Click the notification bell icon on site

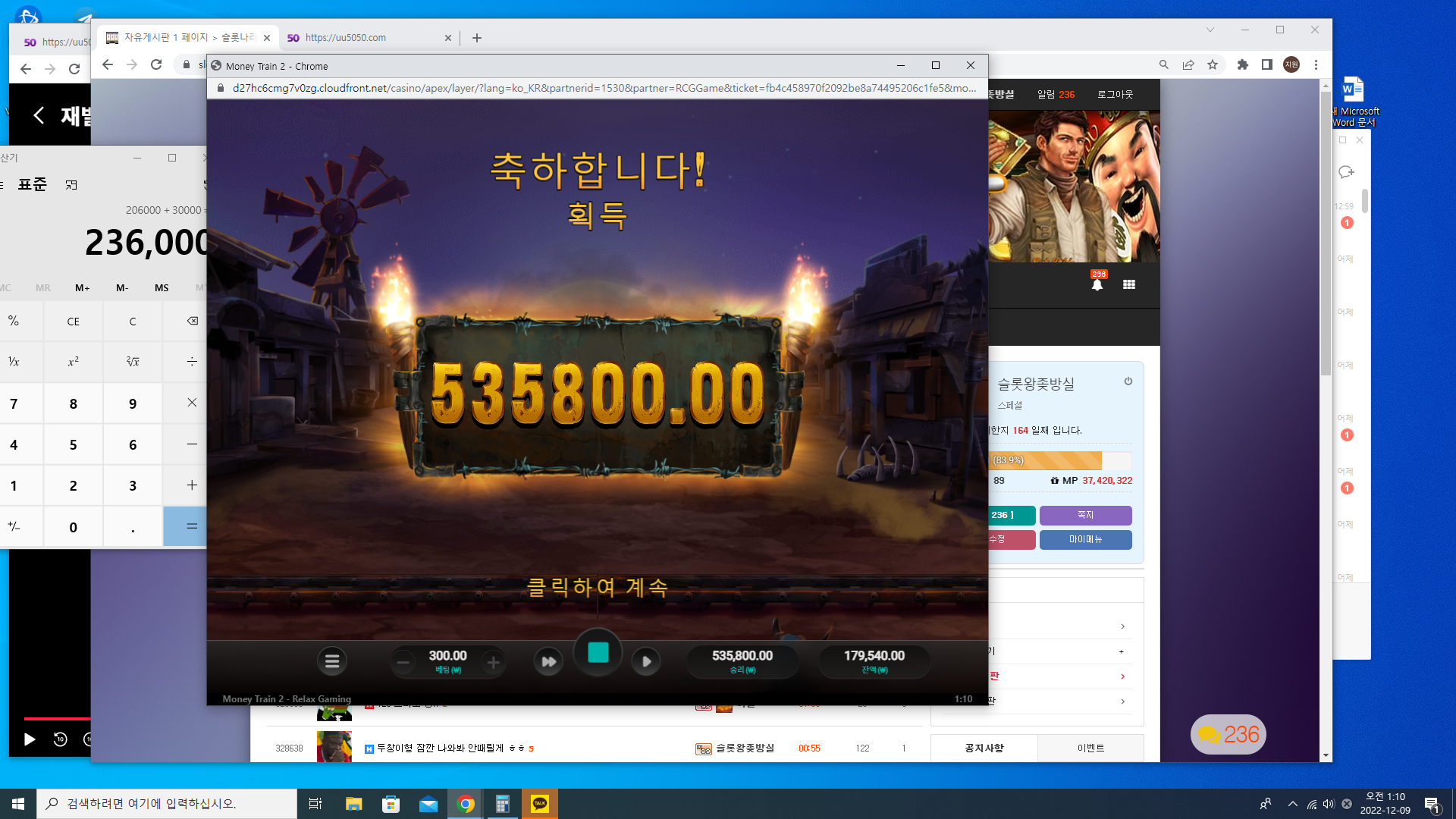point(1097,284)
